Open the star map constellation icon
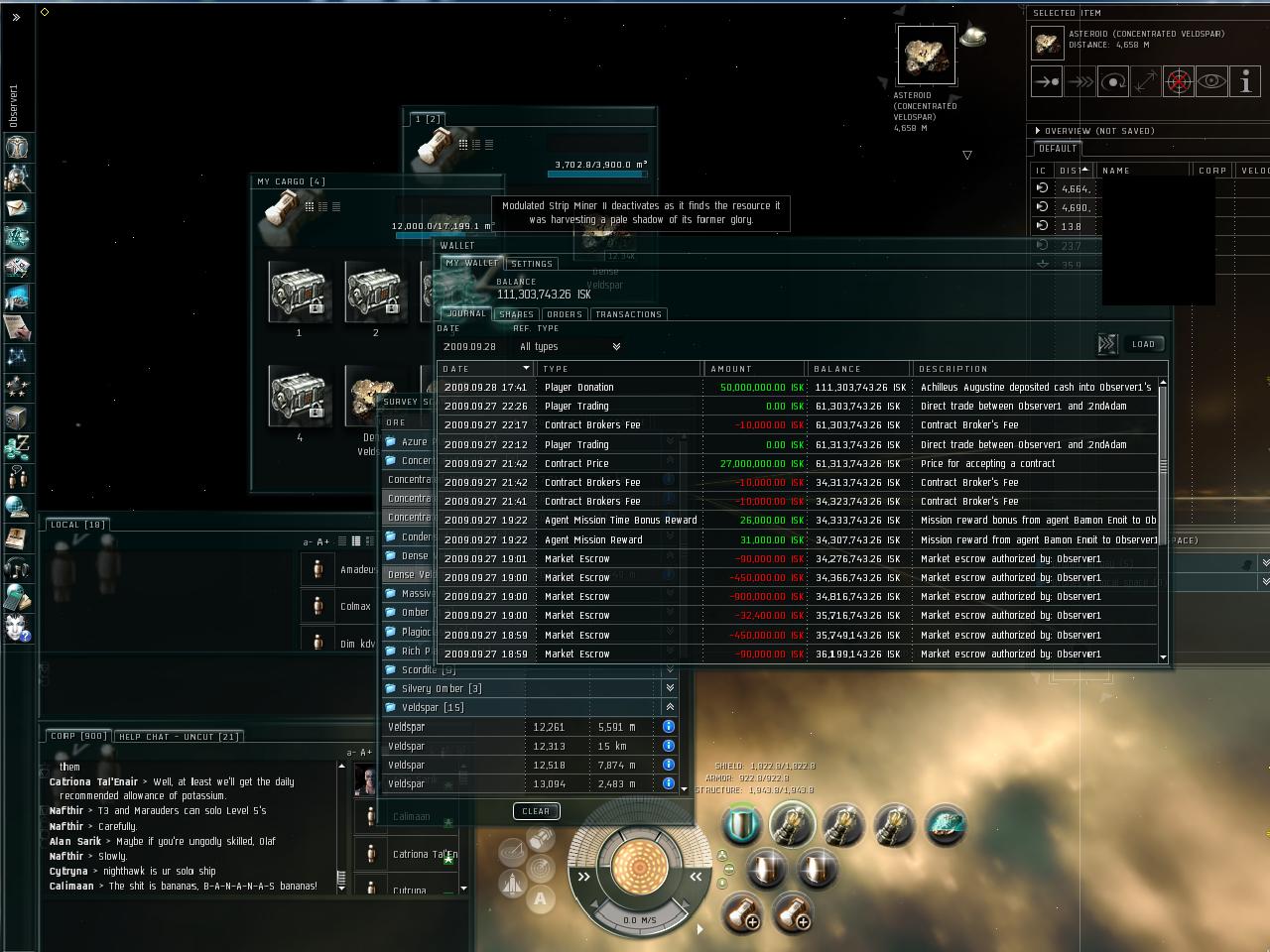 [18, 356]
